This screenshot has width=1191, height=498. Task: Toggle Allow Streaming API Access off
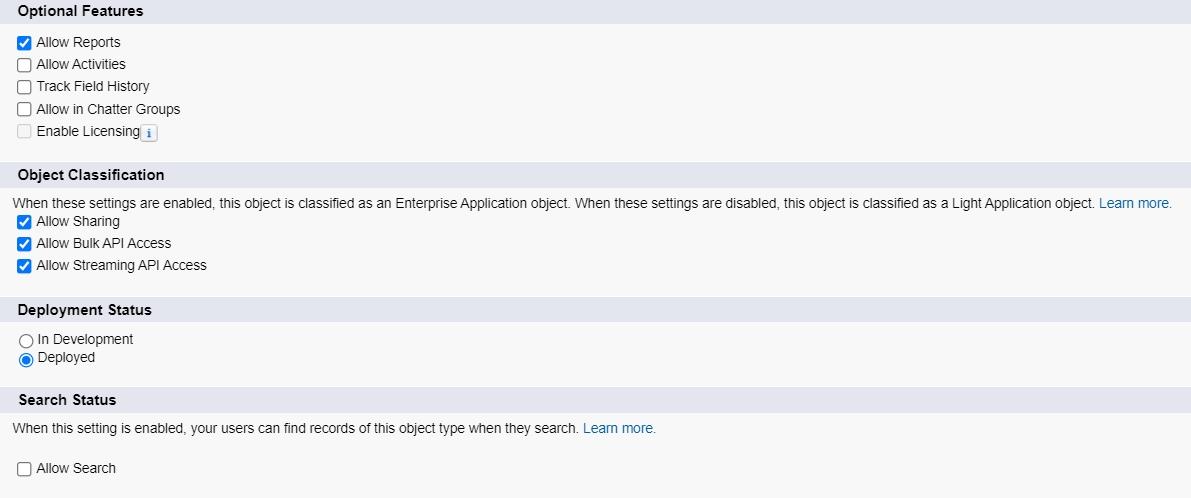(25, 266)
